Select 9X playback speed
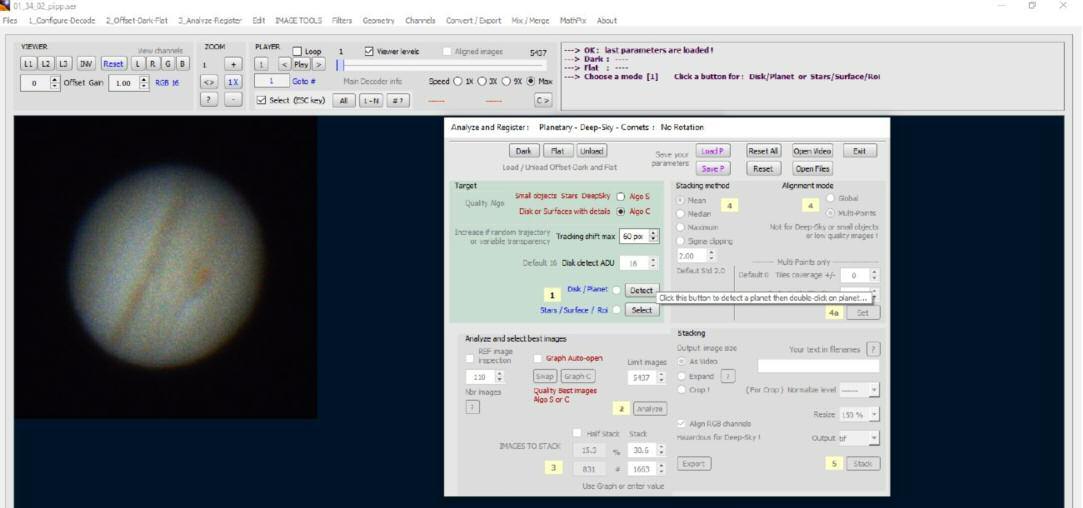This screenshot has width=1083, height=508. point(506,81)
